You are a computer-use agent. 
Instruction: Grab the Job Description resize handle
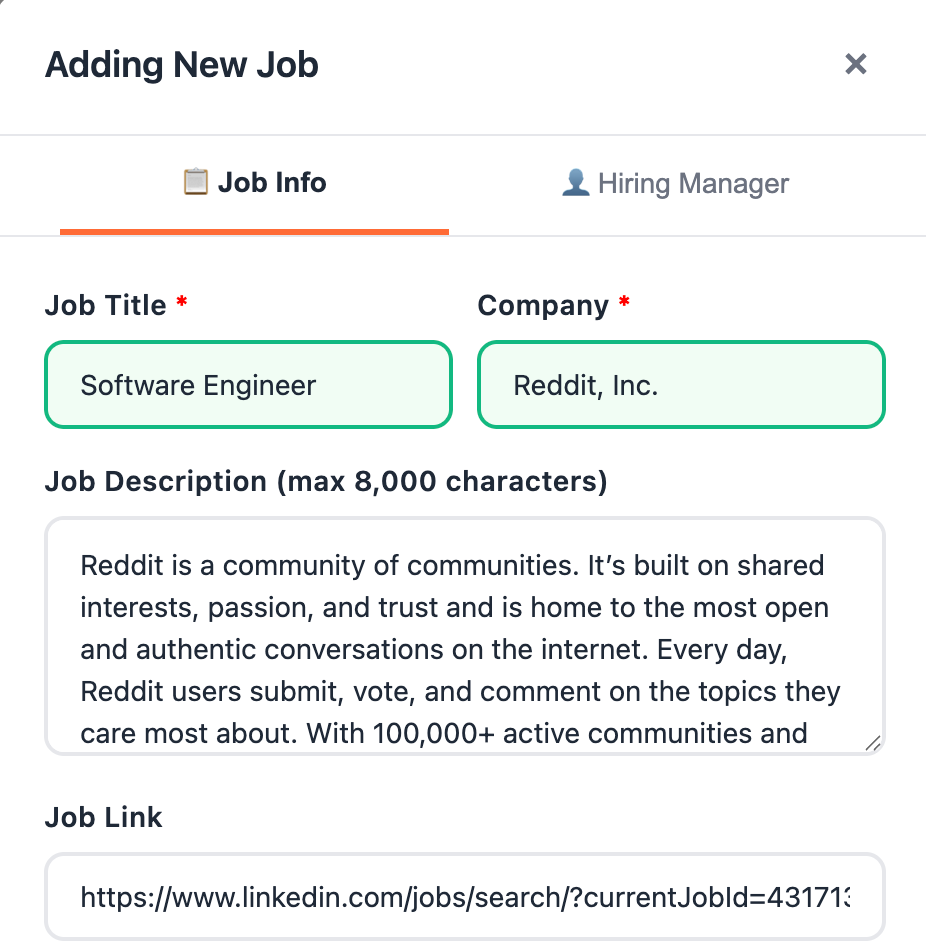click(x=872, y=742)
